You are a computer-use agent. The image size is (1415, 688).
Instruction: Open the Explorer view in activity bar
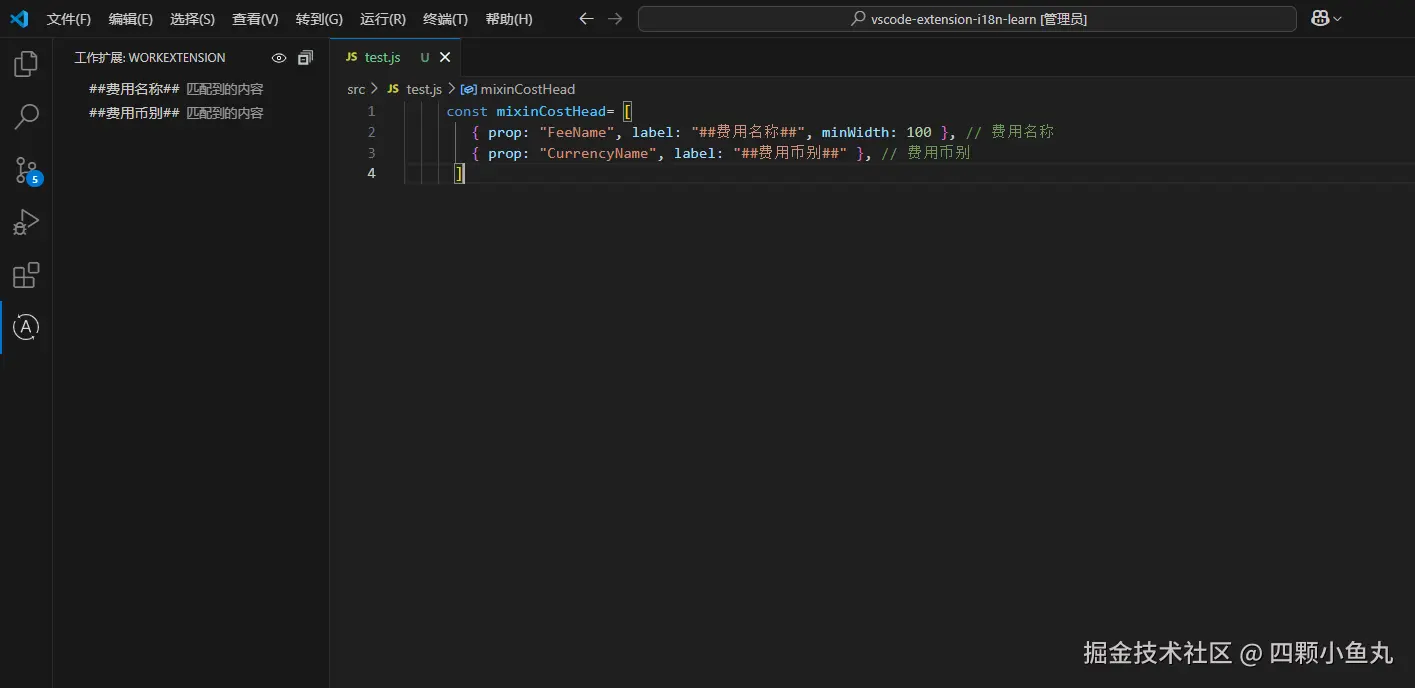tap(26, 64)
